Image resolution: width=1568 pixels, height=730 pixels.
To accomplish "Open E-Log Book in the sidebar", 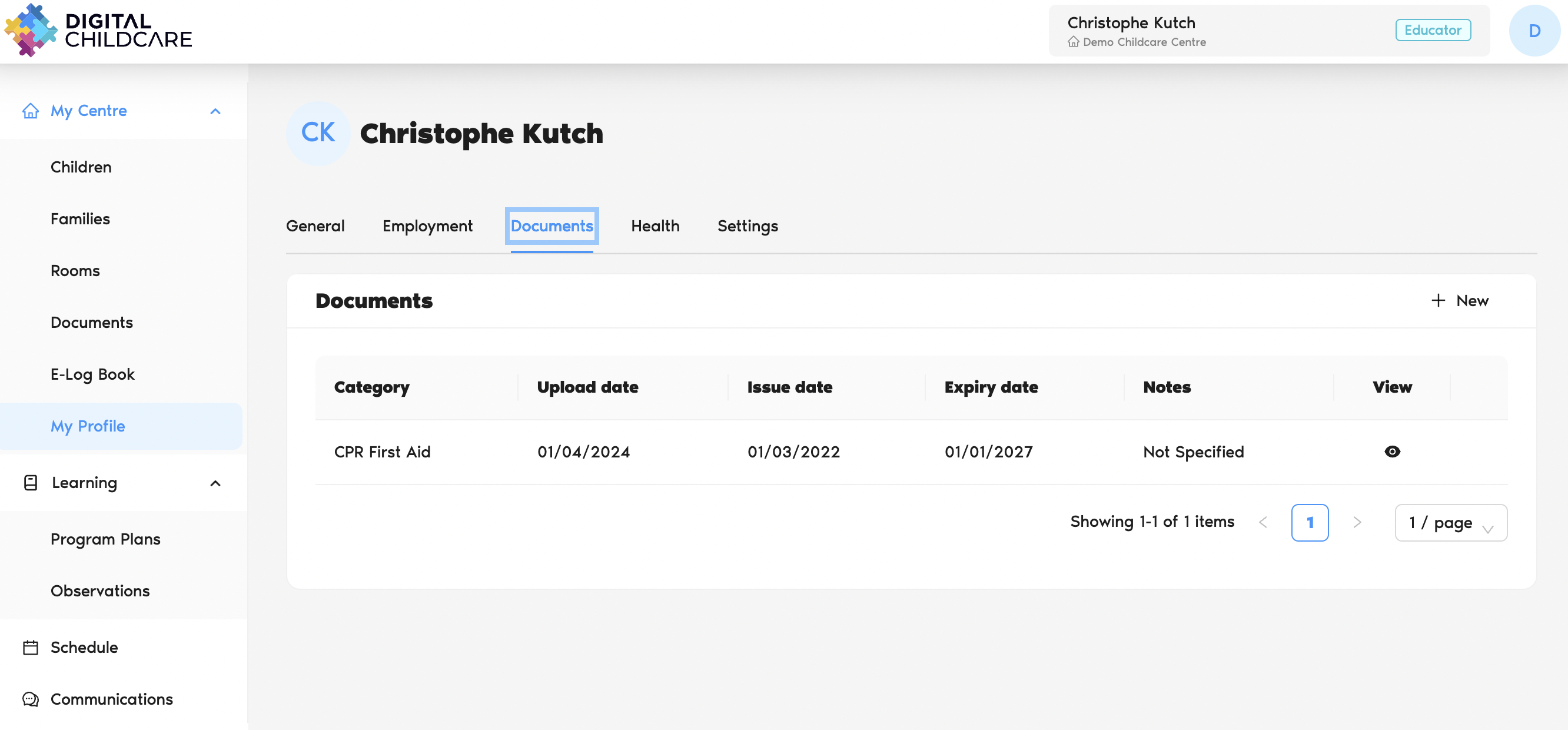I will coord(92,374).
